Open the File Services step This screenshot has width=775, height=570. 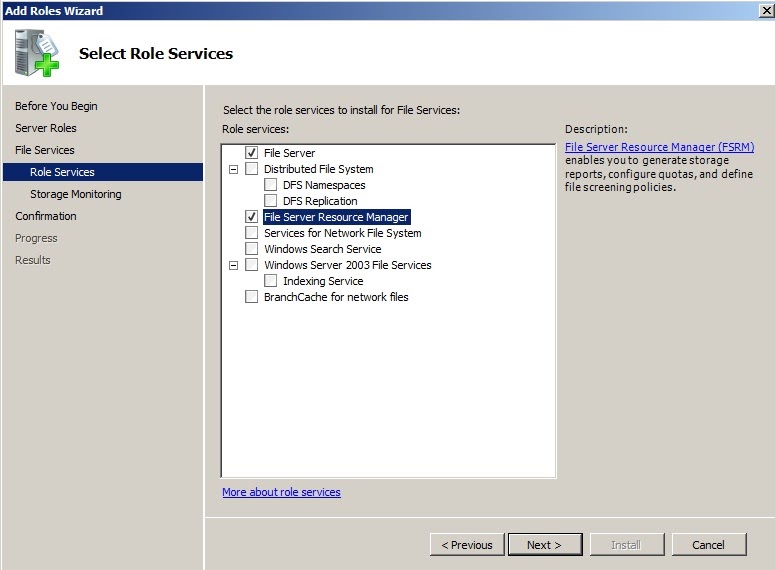[x=44, y=150]
